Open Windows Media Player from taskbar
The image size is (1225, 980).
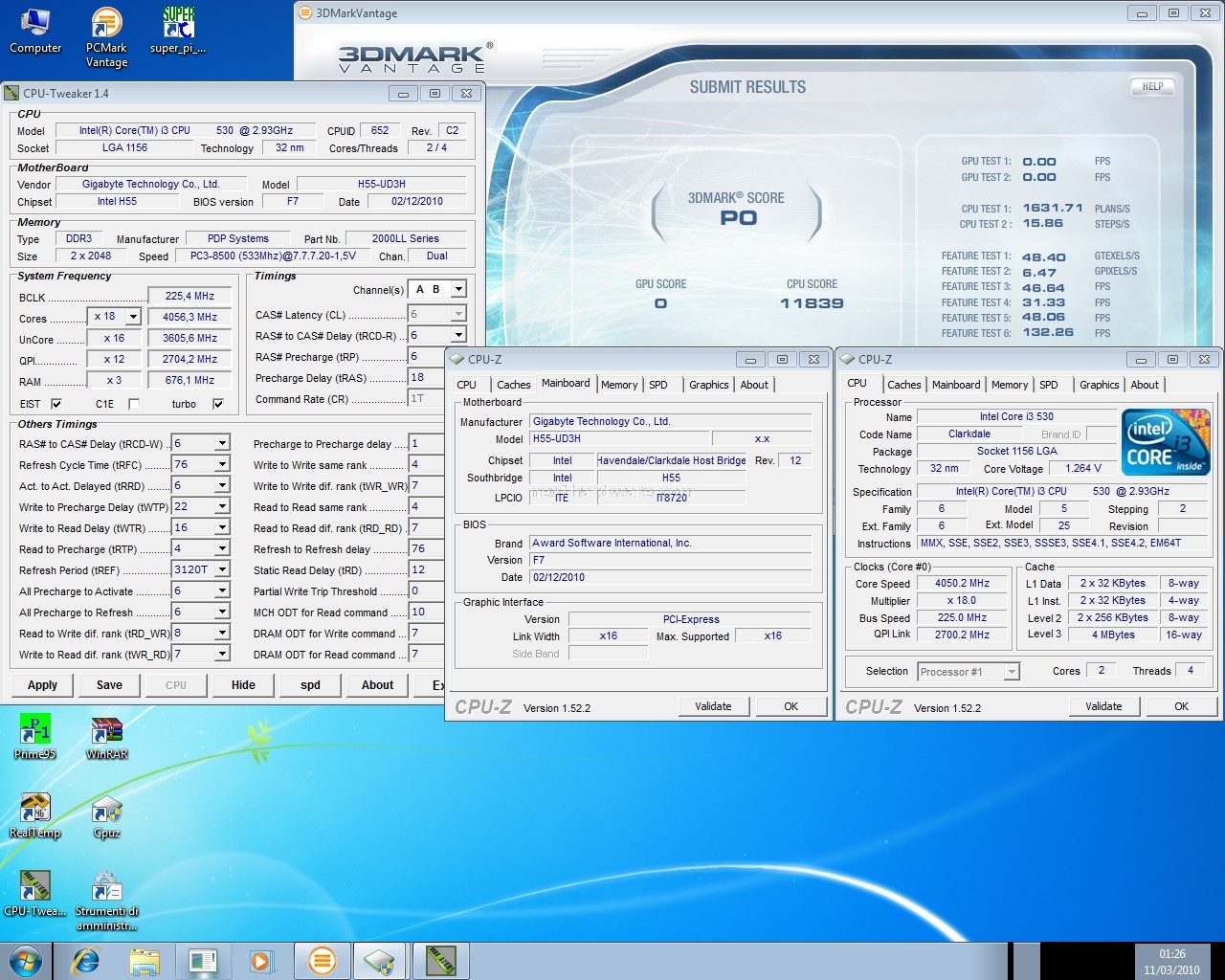click(260, 960)
